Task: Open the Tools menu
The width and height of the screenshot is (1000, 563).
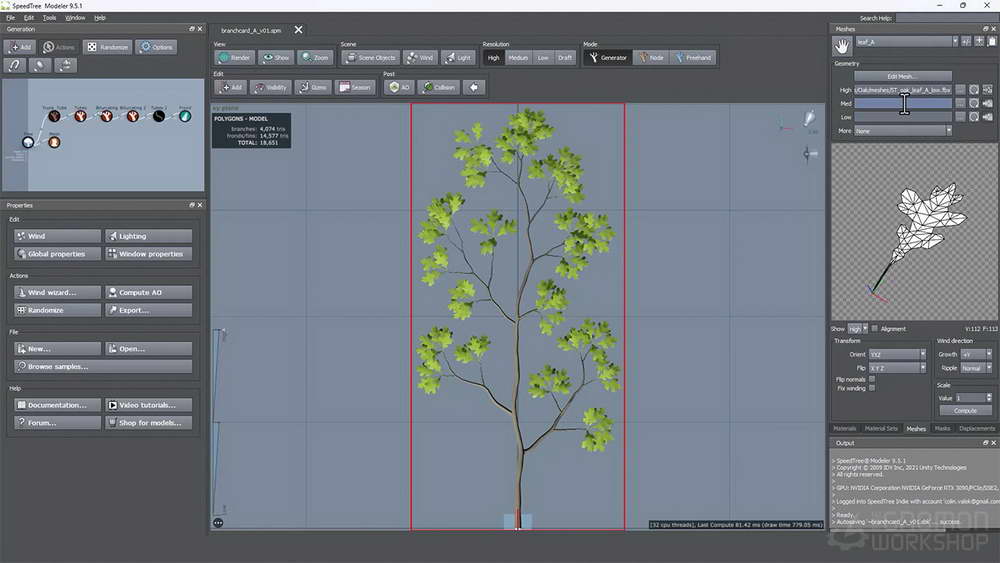Action: [49, 18]
